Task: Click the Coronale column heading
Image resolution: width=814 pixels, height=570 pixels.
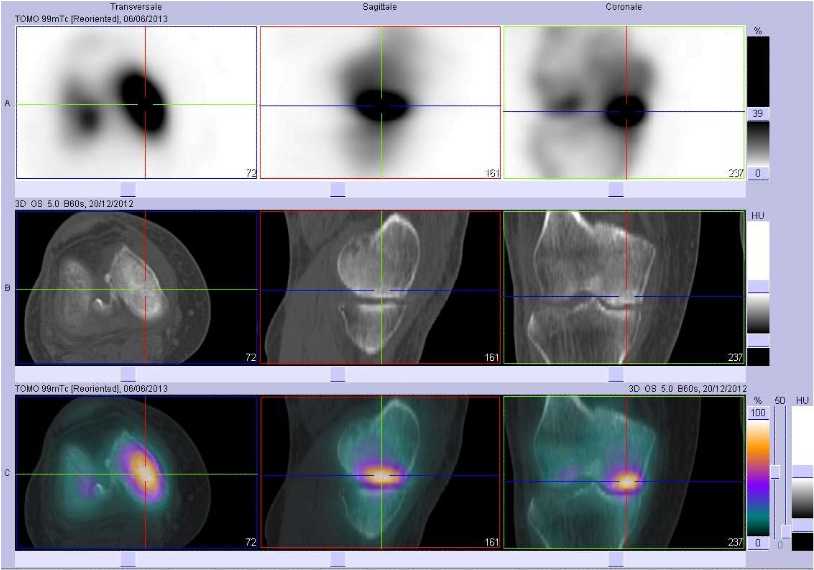Action: coord(623,7)
